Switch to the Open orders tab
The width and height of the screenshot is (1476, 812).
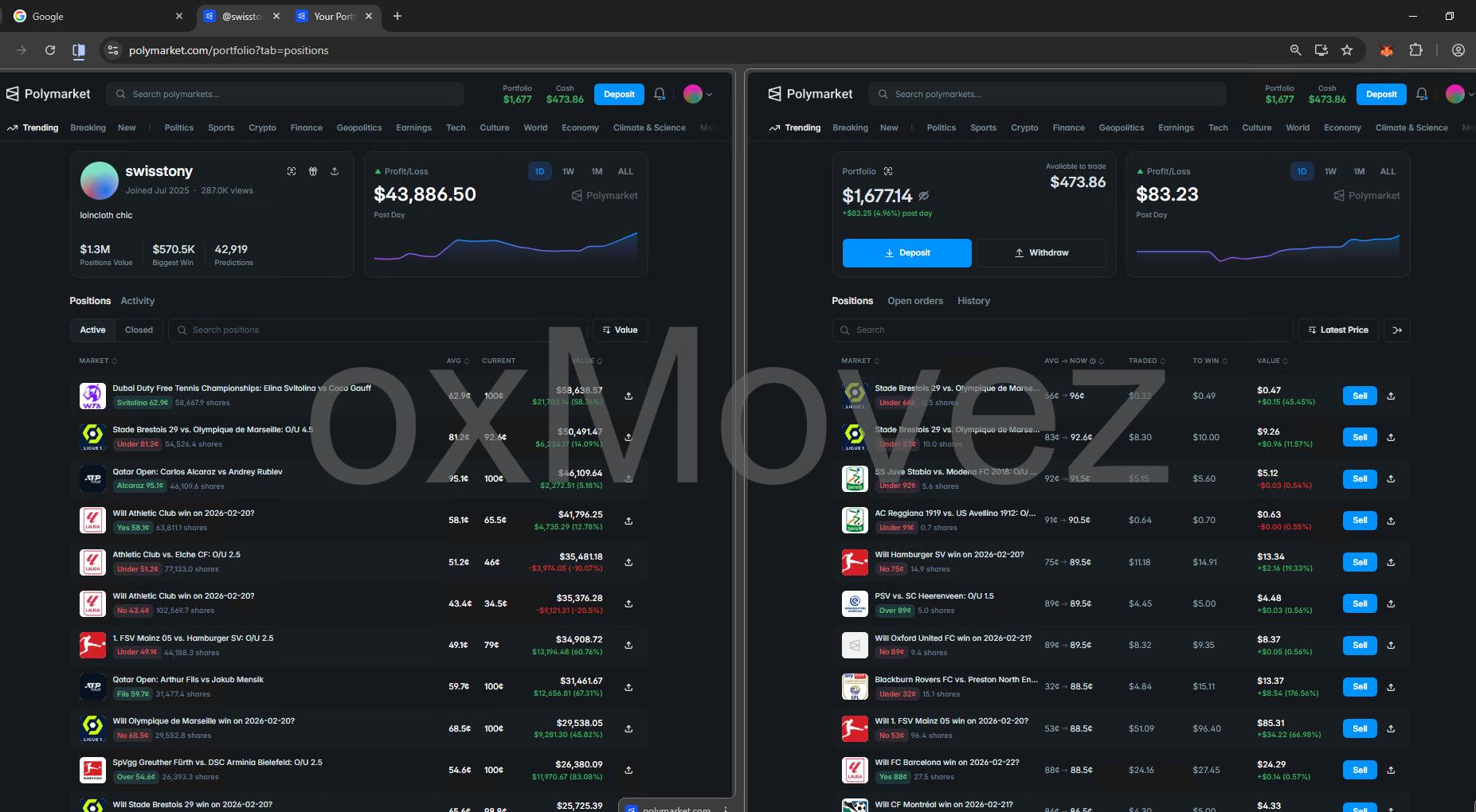pos(915,301)
